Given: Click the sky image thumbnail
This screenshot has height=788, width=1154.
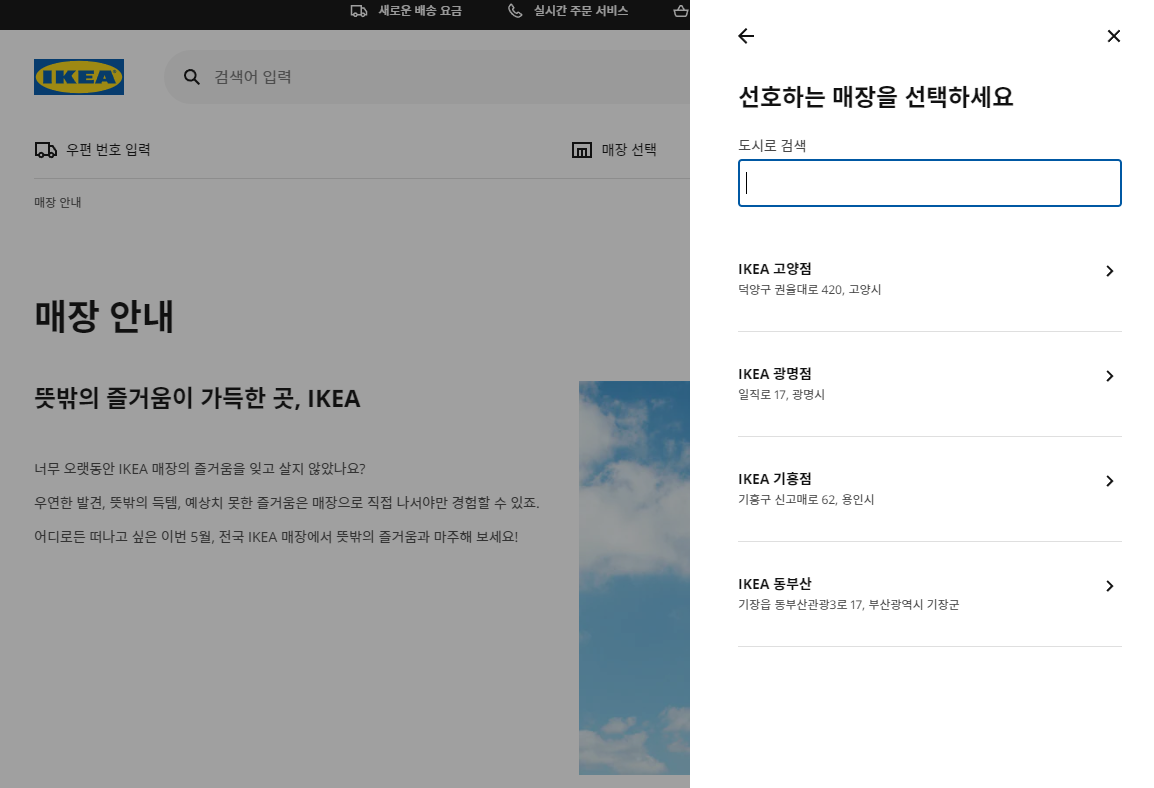Looking at the screenshot, I should pos(634,578).
